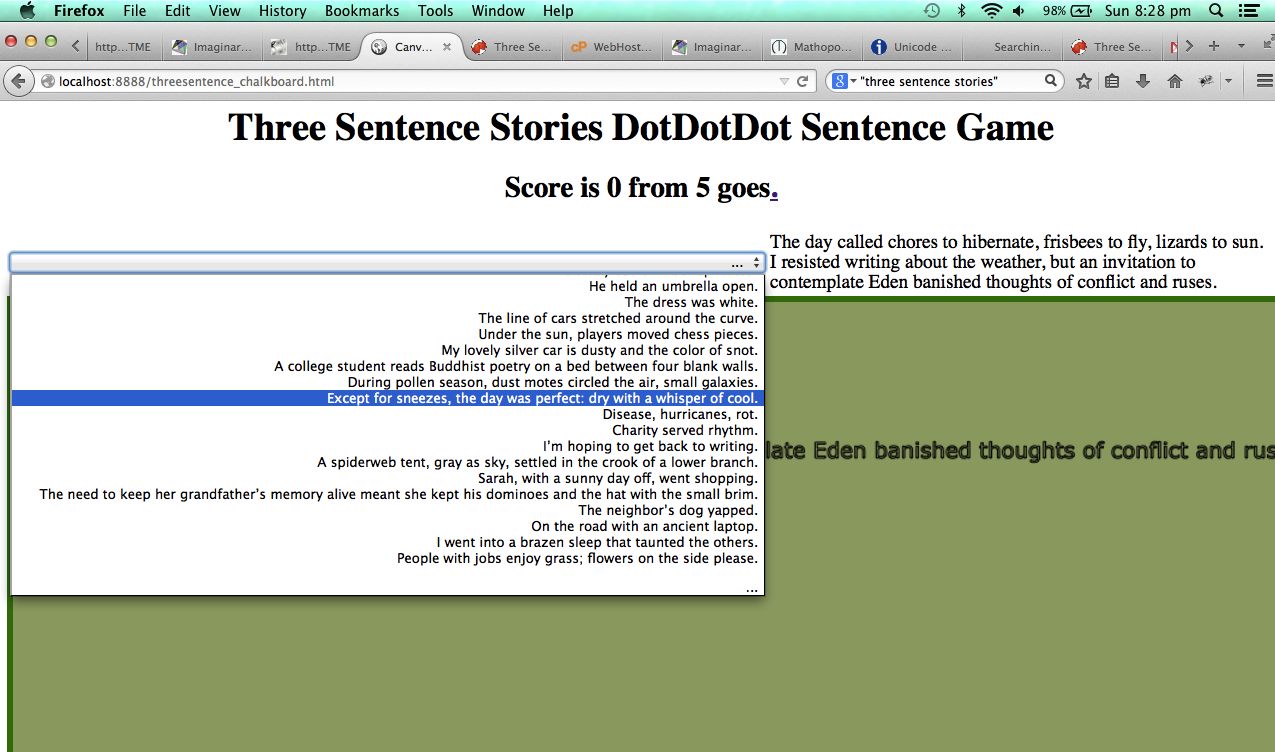Open the History menu

point(282,11)
